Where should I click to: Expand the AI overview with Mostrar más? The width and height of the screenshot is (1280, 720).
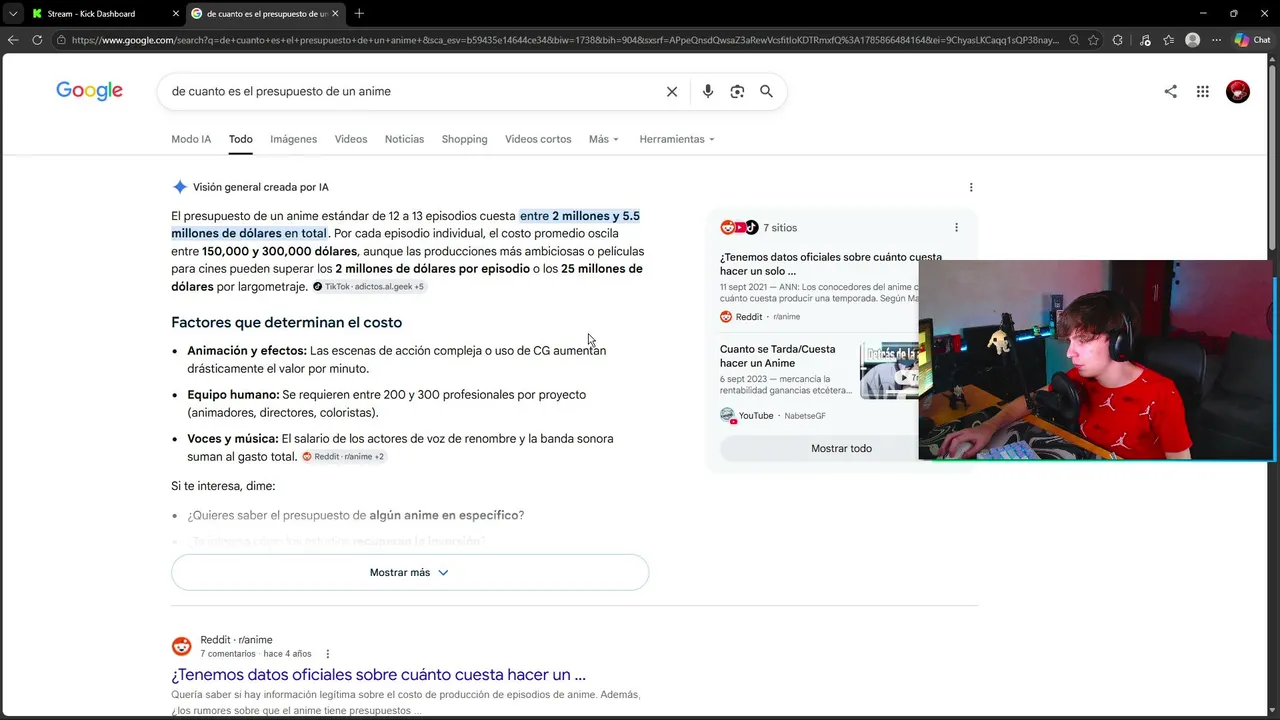point(410,572)
